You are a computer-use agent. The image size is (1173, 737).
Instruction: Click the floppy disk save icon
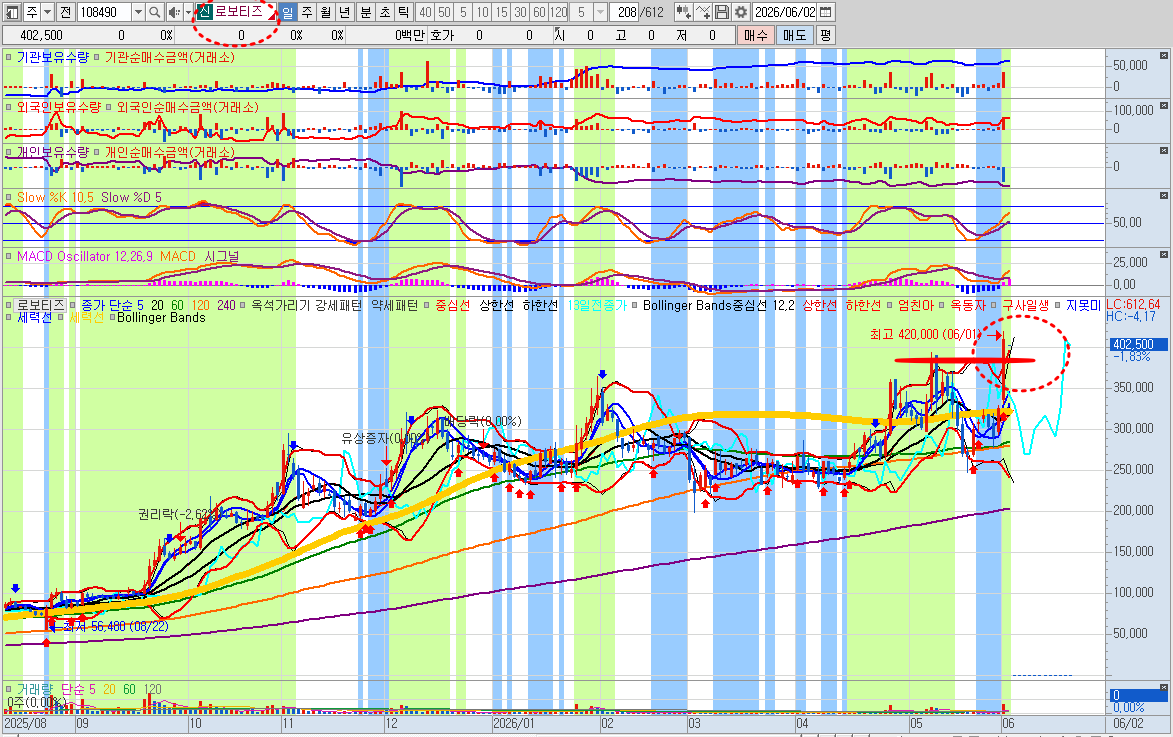tap(721, 12)
